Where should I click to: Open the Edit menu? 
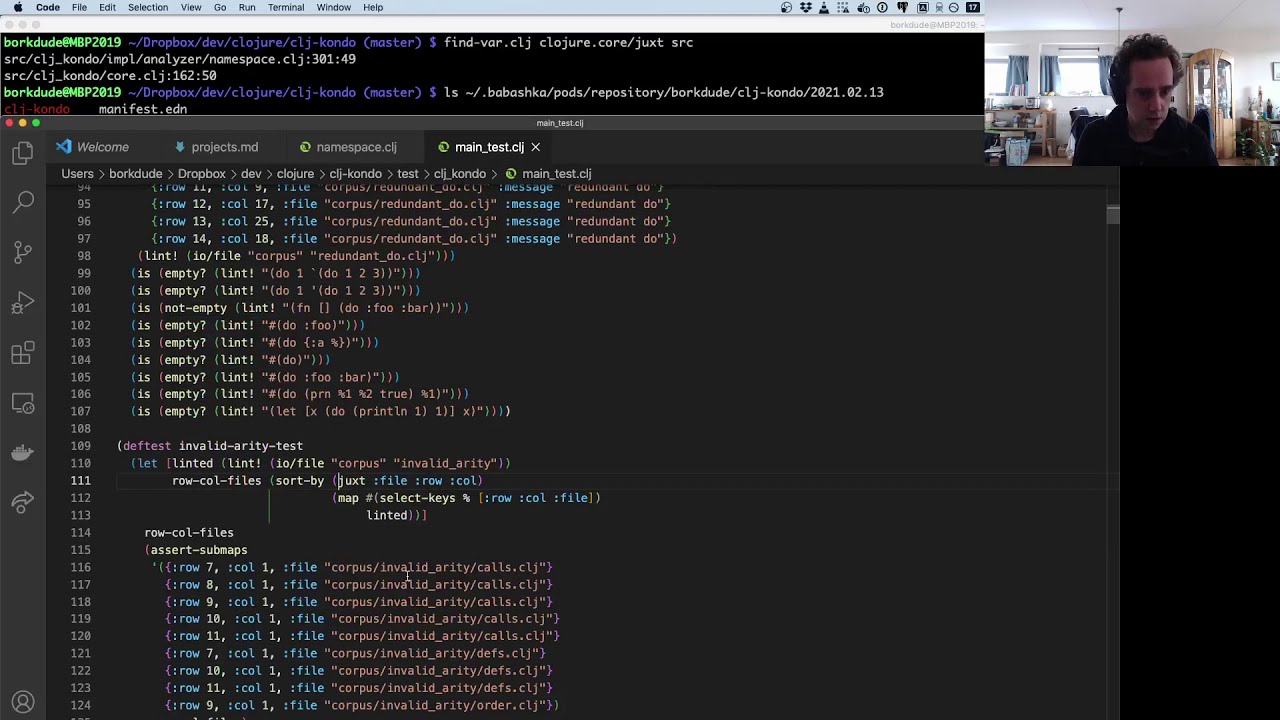tap(107, 8)
